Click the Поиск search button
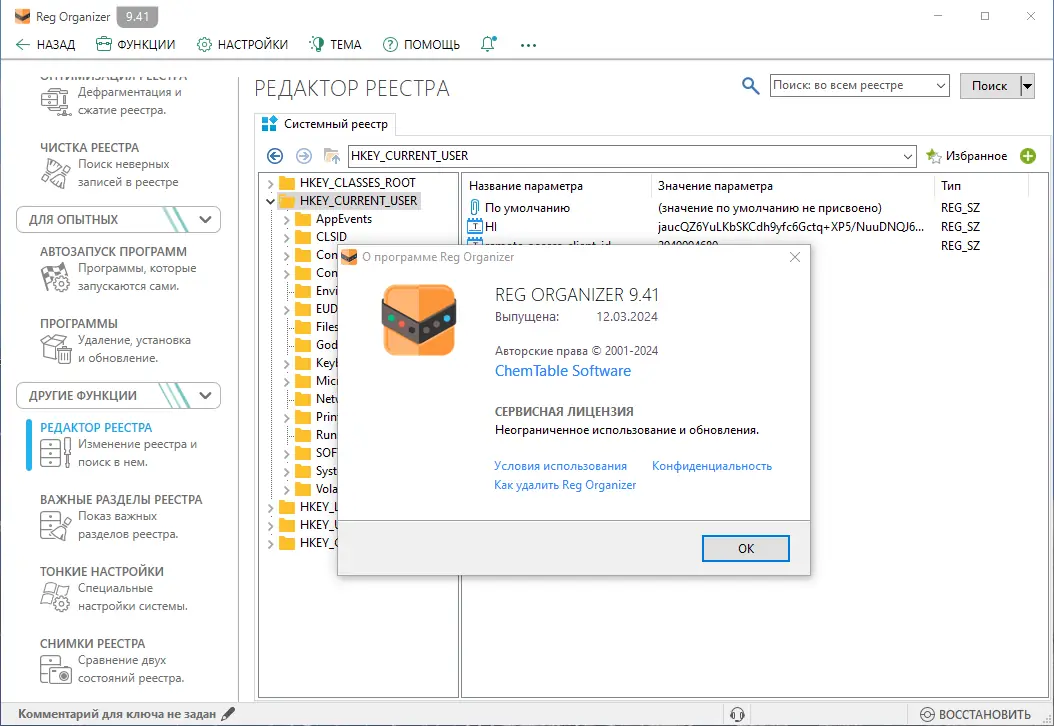Image resolution: width=1054 pixels, height=726 pixels. (989, 85)
